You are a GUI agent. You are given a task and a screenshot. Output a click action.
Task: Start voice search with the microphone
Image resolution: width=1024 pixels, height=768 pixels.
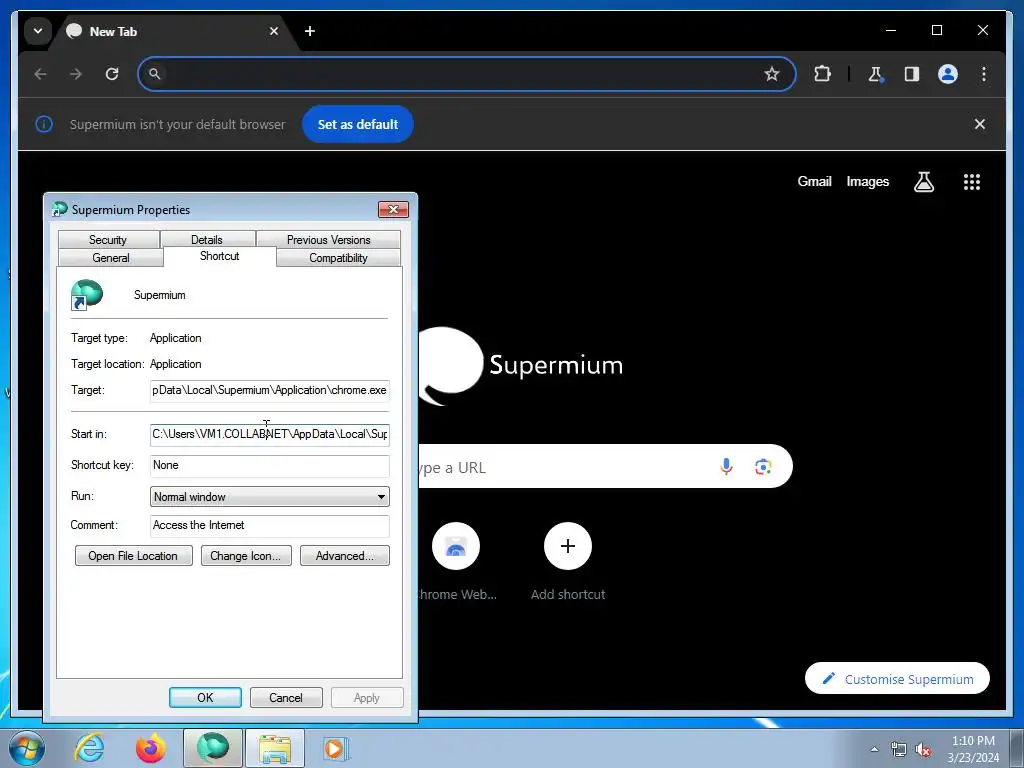pyautogui.click(x=726, y=466)
